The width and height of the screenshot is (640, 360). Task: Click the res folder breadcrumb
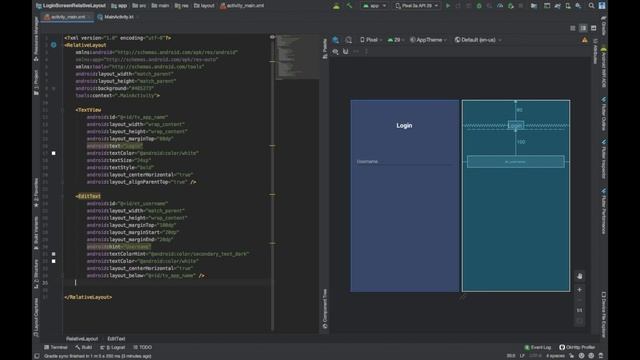182,6
